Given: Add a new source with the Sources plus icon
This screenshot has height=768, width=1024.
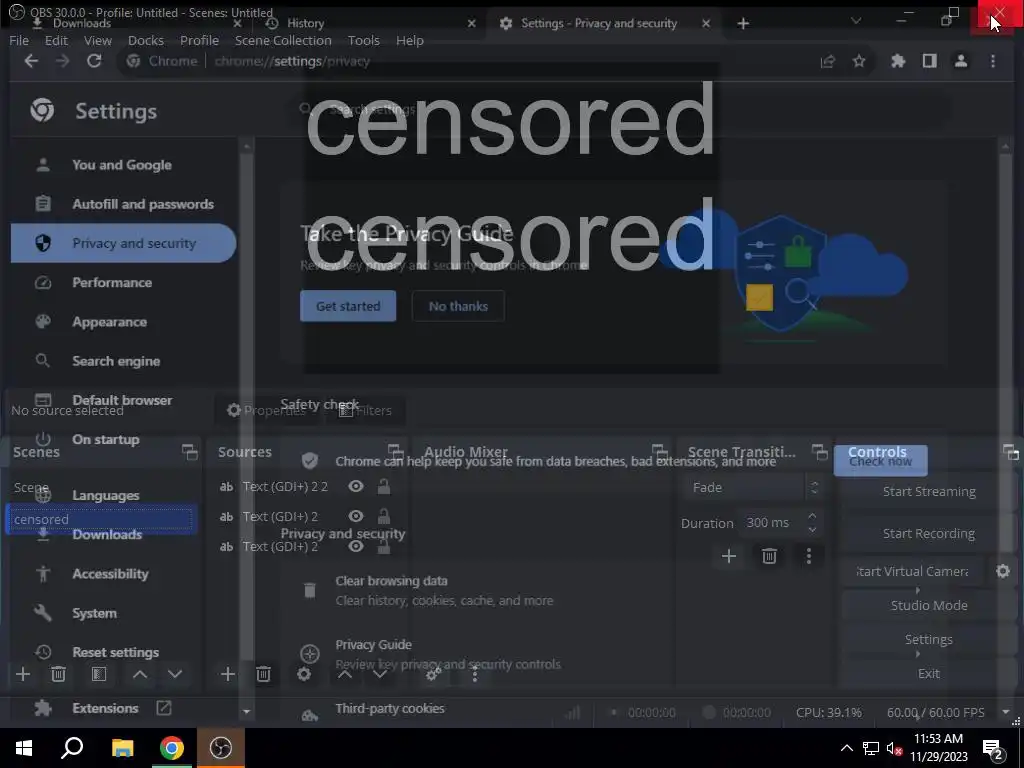Looking at the screenshot, I should tap(227, 674).
